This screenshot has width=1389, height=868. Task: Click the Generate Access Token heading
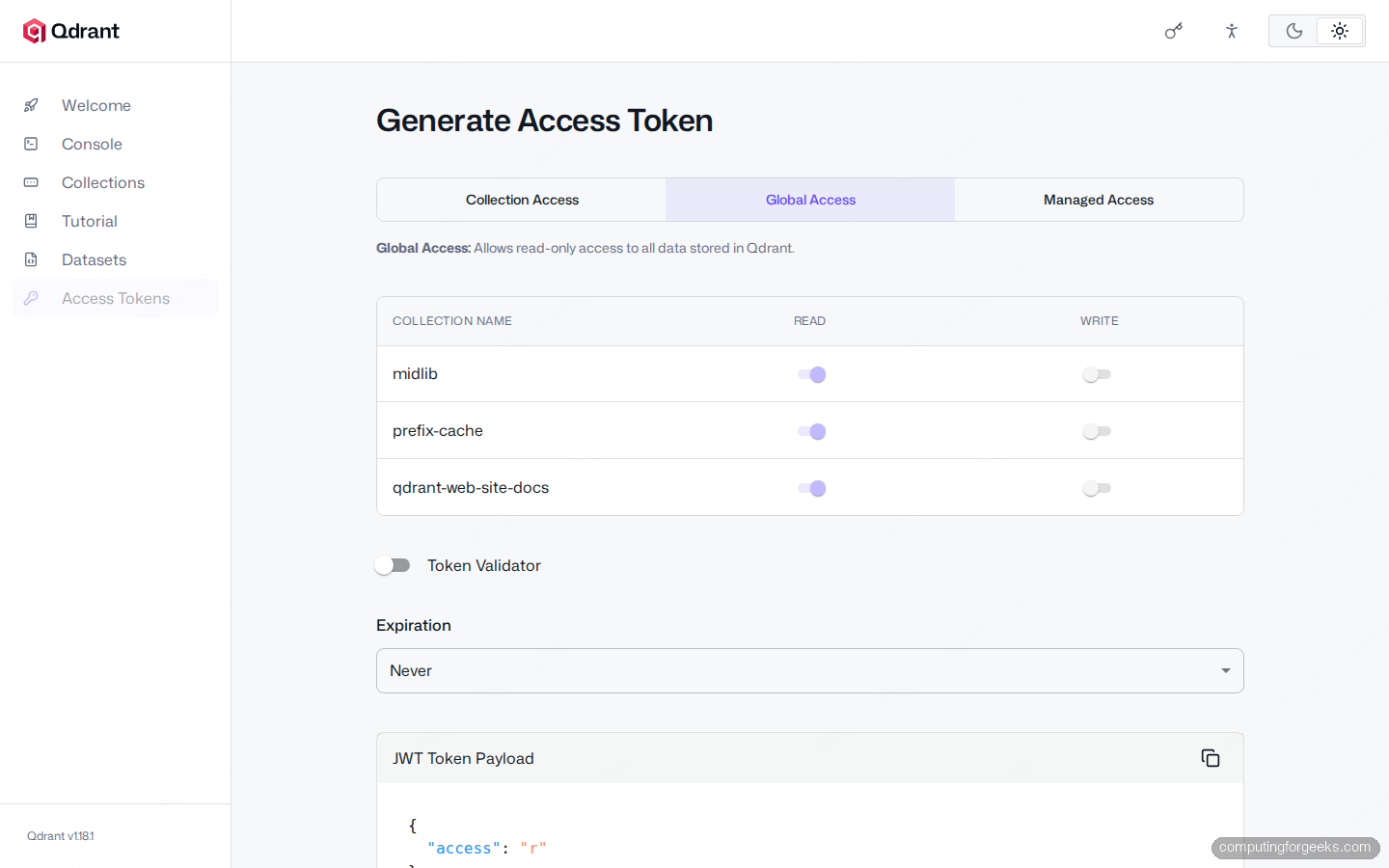point(544,121)
